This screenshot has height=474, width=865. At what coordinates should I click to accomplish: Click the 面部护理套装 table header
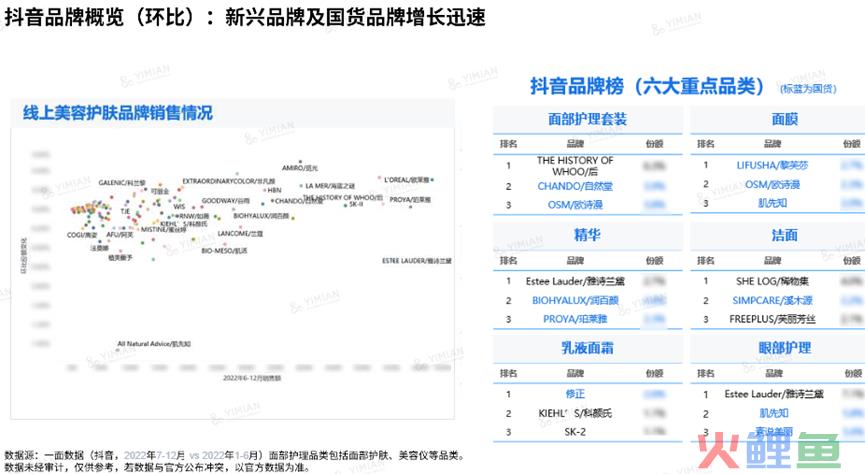click(x=587, y=119)
